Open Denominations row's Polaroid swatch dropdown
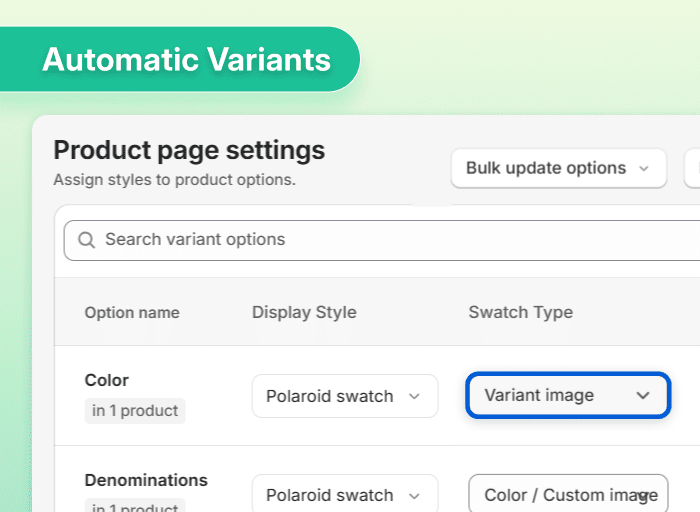This screenshot has width=700, height=512. pyautogui.click(x=345, y=493)
